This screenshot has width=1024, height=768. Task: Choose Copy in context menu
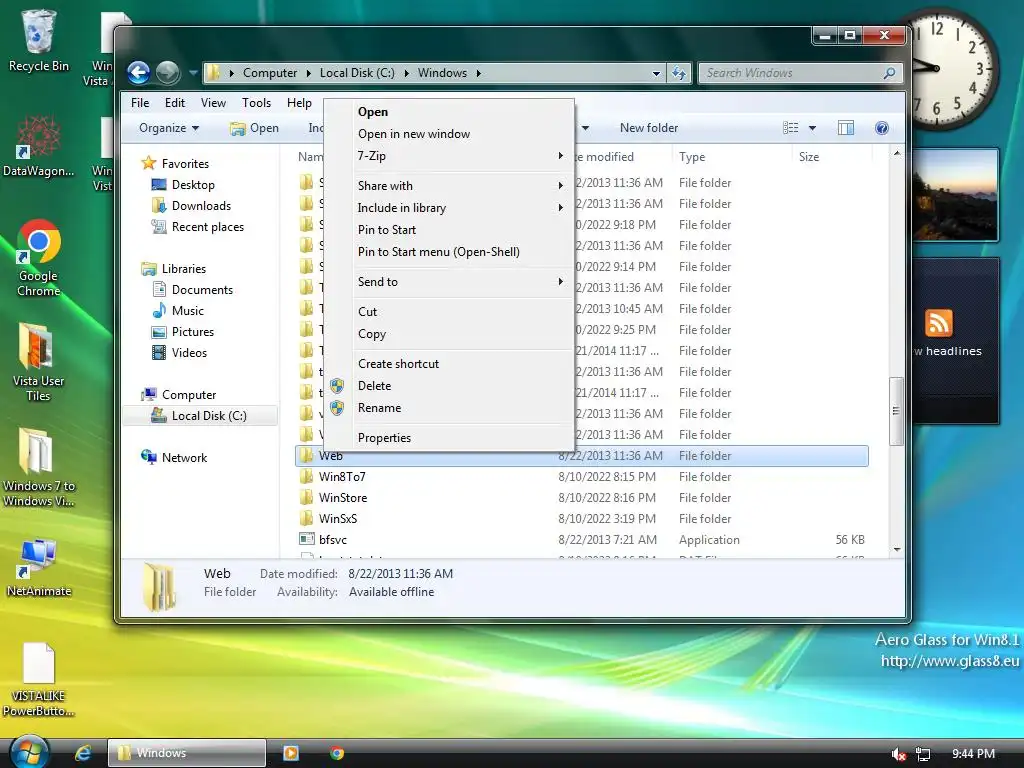pos(449,334)
